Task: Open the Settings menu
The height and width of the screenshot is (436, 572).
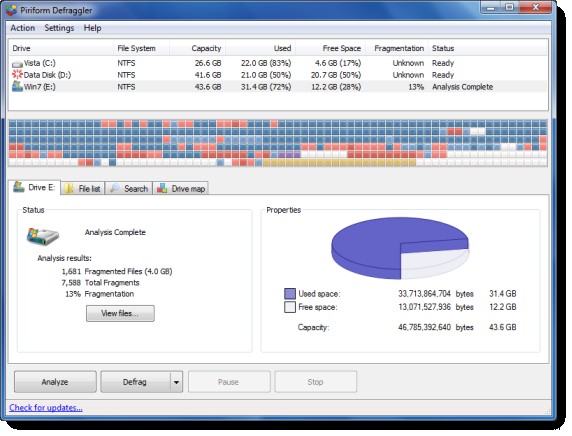Action: point(59,28)
